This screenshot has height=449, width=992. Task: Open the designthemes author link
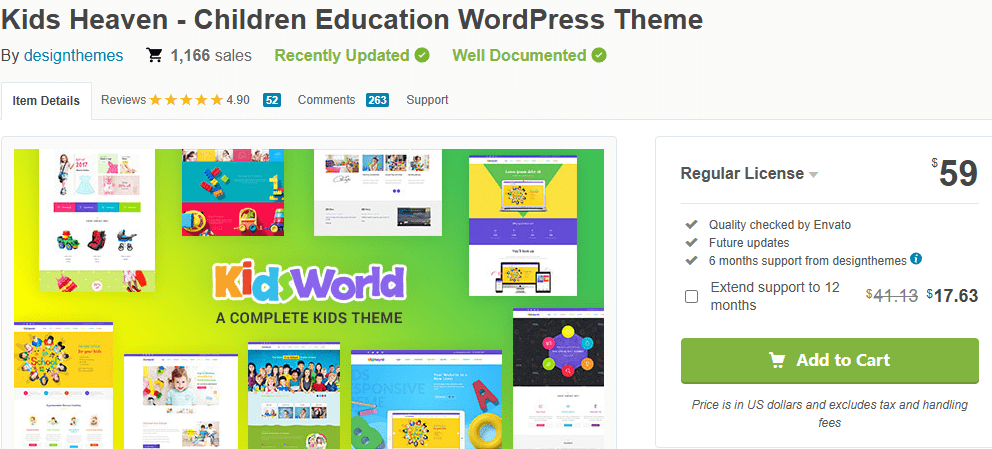tap(73, 56)
